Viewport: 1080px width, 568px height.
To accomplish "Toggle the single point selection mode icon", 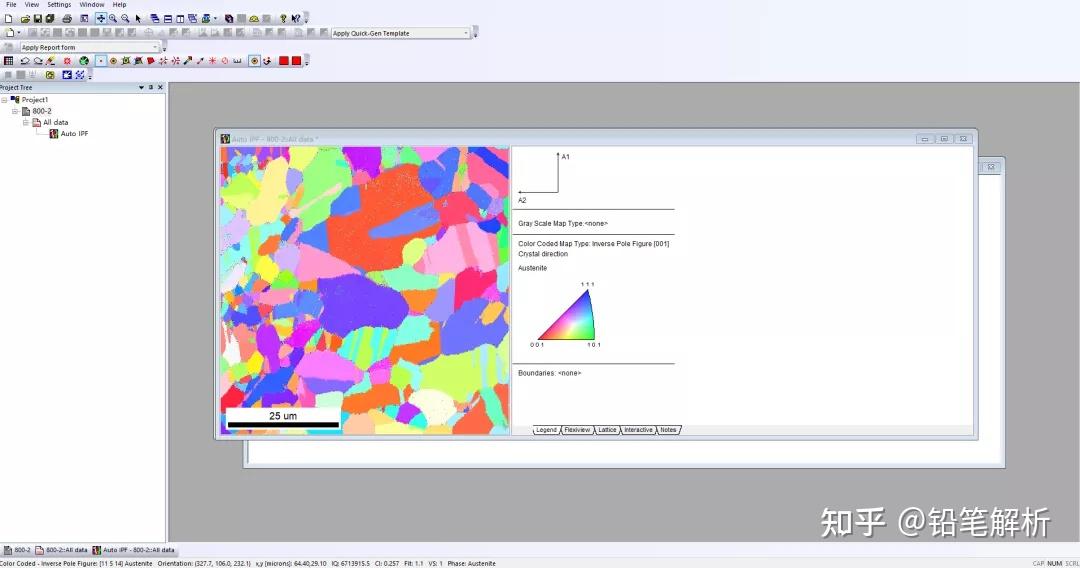I will coord(101,61).
